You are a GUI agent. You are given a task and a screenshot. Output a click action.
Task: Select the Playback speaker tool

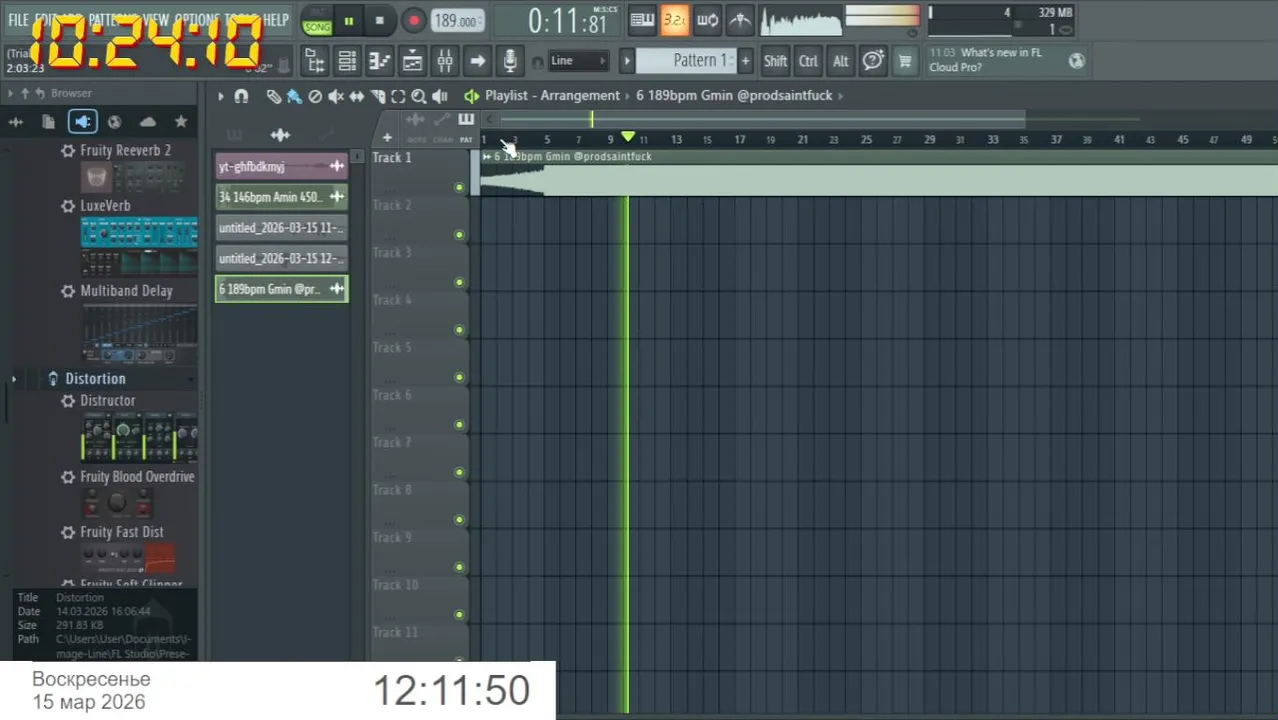point(439,96)
